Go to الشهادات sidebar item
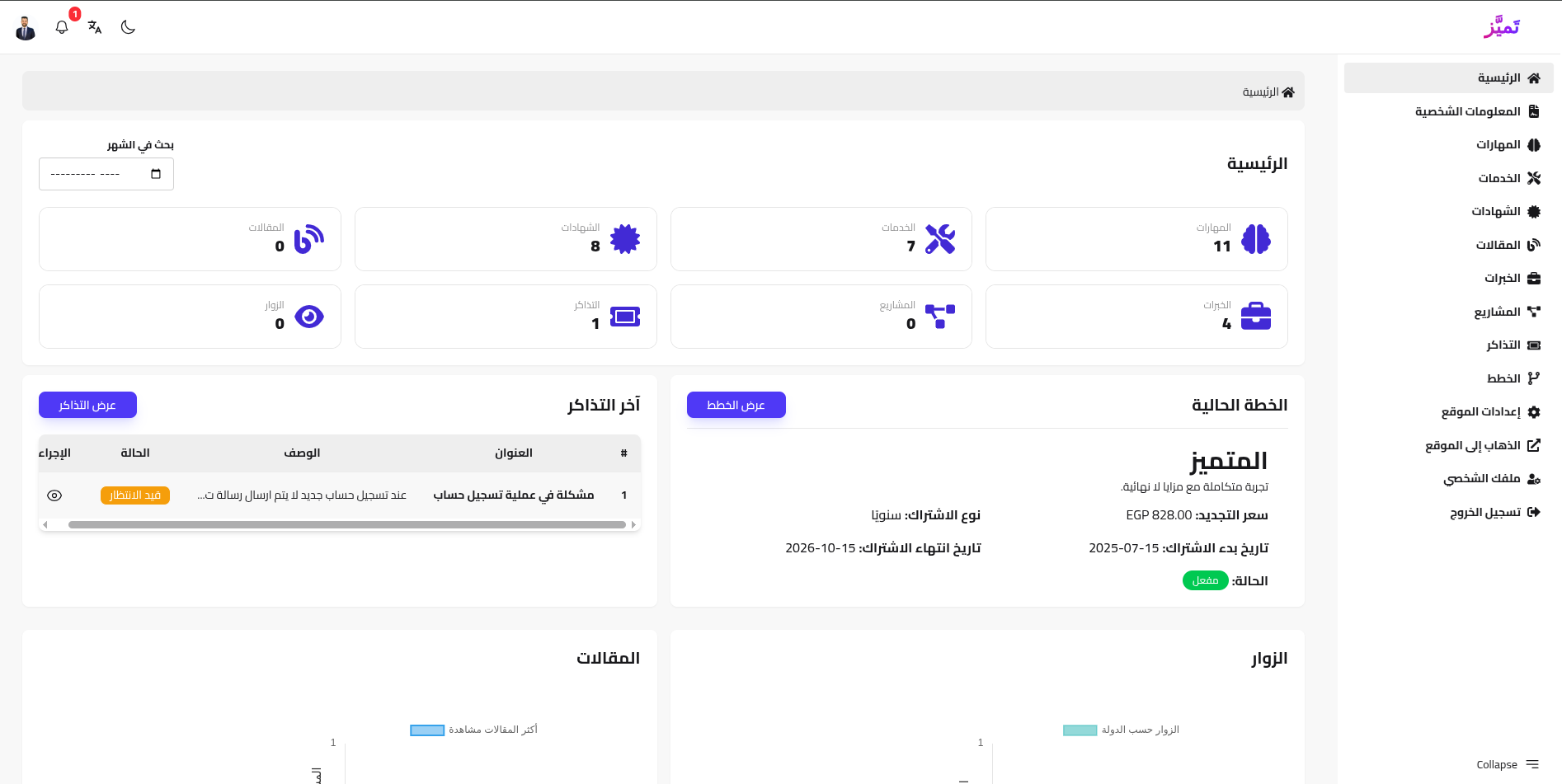This screenshot has height=784, width=1562. pos(1496,212)
